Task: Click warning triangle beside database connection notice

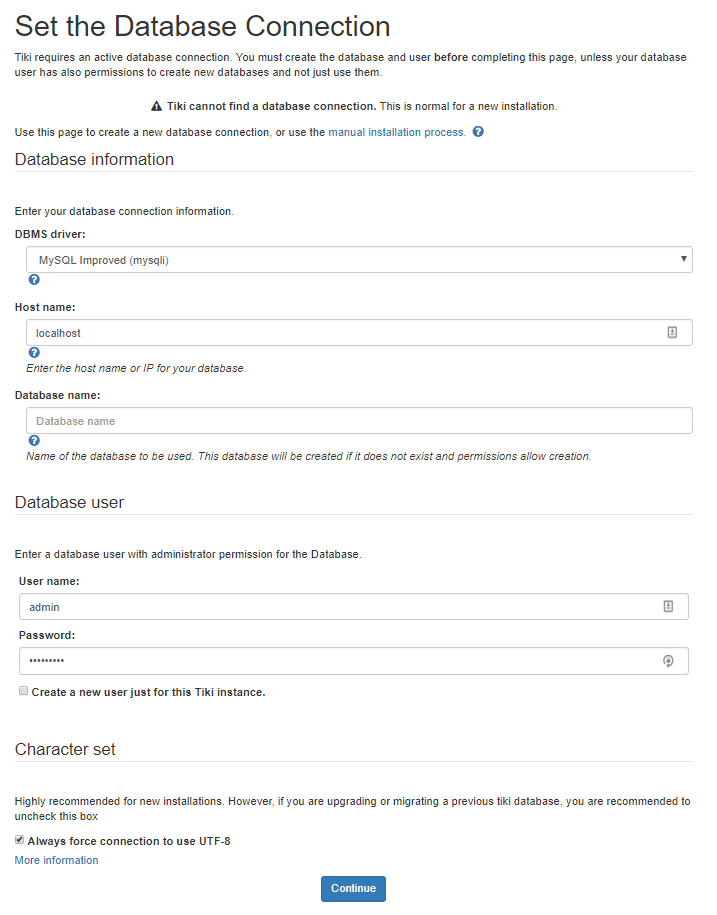Action: 156,106
